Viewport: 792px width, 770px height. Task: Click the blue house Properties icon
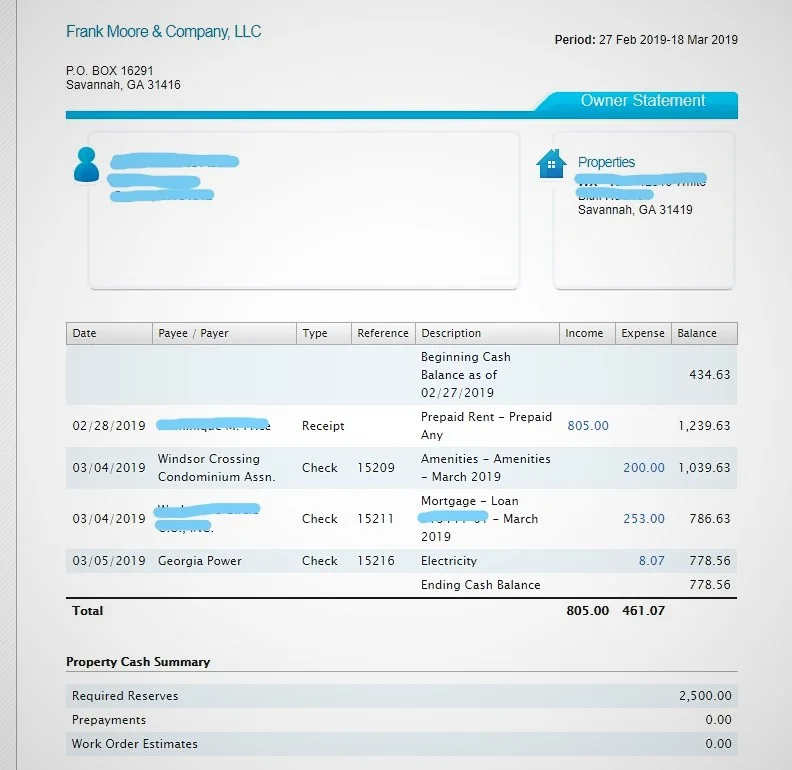551,163
